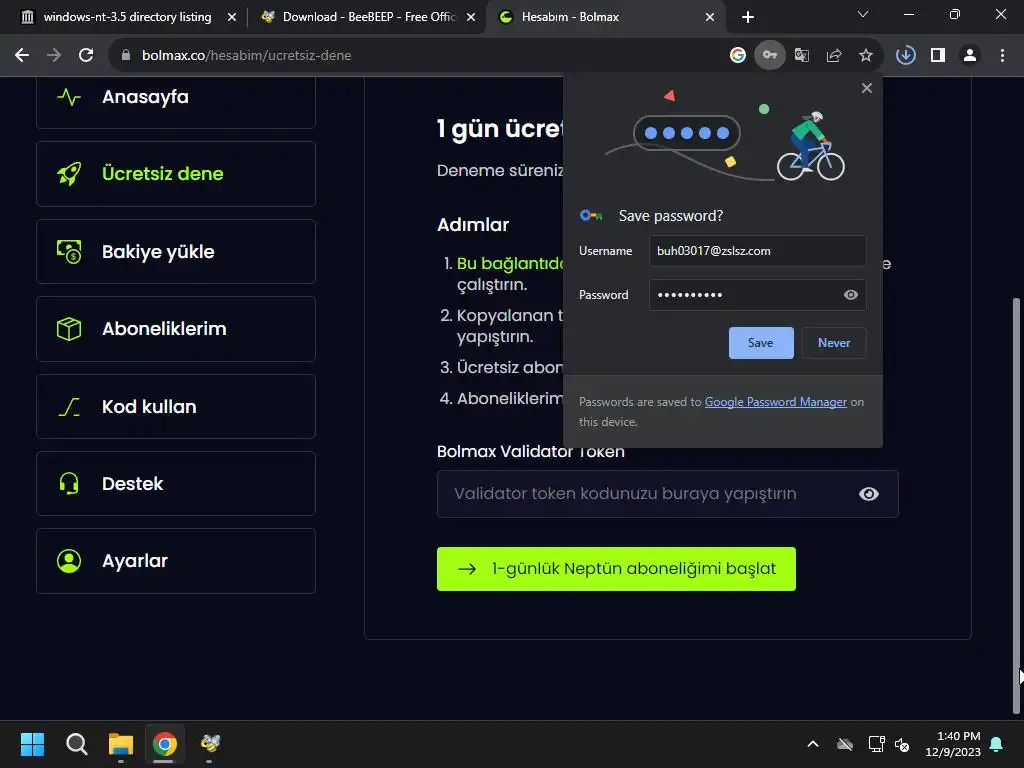Go back with the browser back arrow

22,56
